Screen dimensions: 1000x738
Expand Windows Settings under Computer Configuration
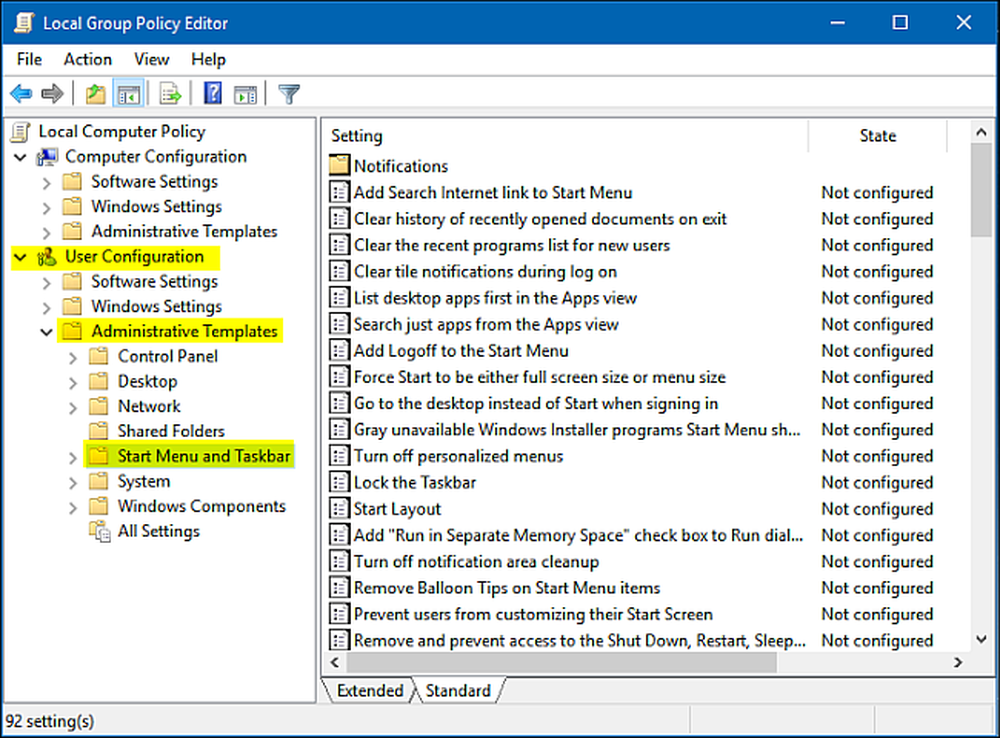point(47,208)
